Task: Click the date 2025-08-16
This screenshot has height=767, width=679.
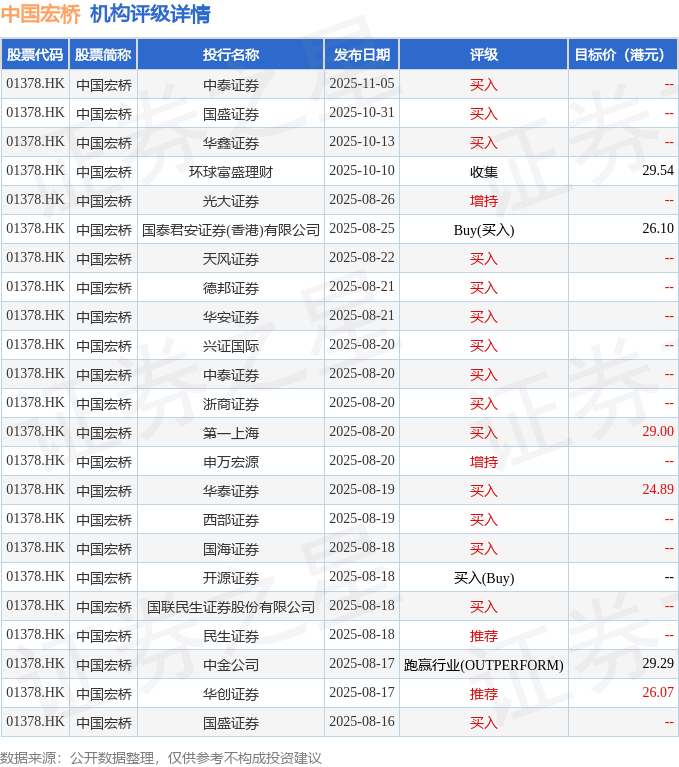Action: (x=362, y=722)
